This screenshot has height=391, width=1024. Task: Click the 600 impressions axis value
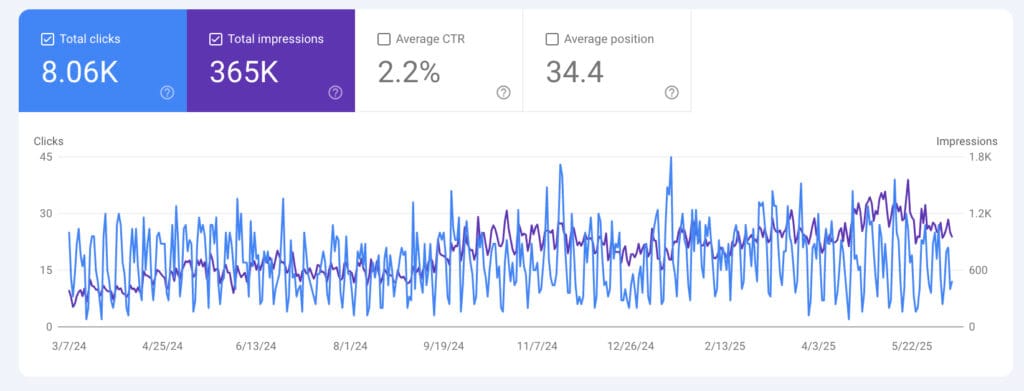click(x=978, y=270)
